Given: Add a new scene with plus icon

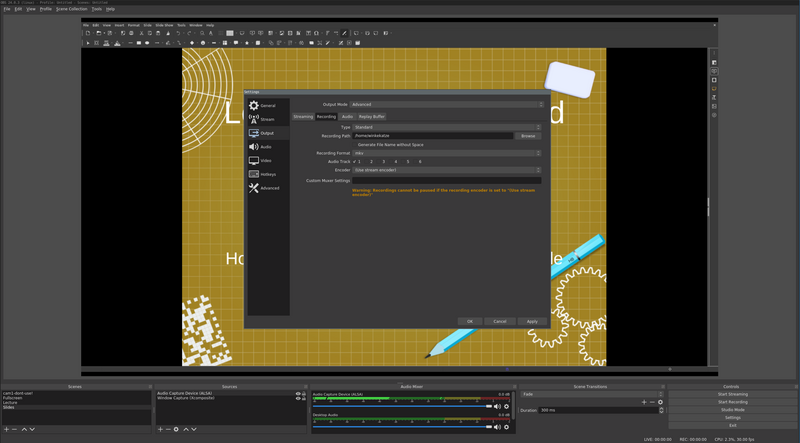Looking at the screenshot, I should tap(7, 429).
